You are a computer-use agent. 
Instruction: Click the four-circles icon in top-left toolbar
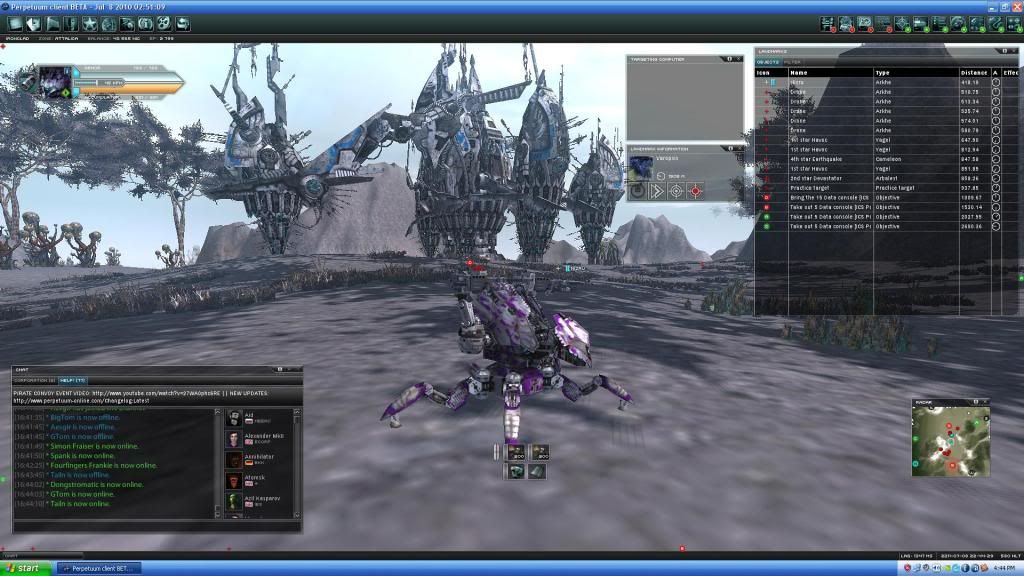point(164,24)
